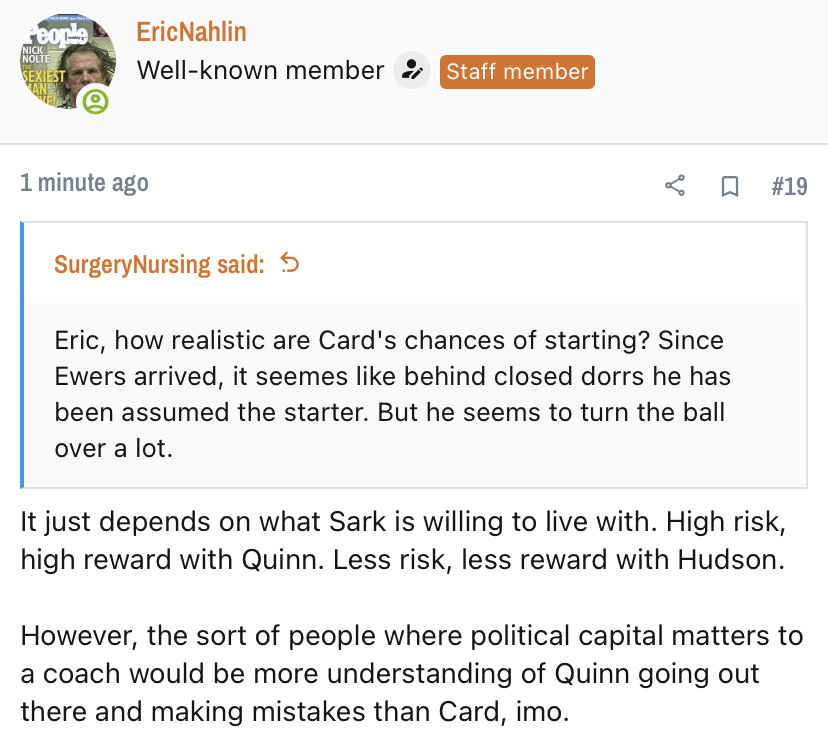The width and height of the screenshot is (828, 744).
Task: Click the blue left border of quote
Action: pos(23,354)
